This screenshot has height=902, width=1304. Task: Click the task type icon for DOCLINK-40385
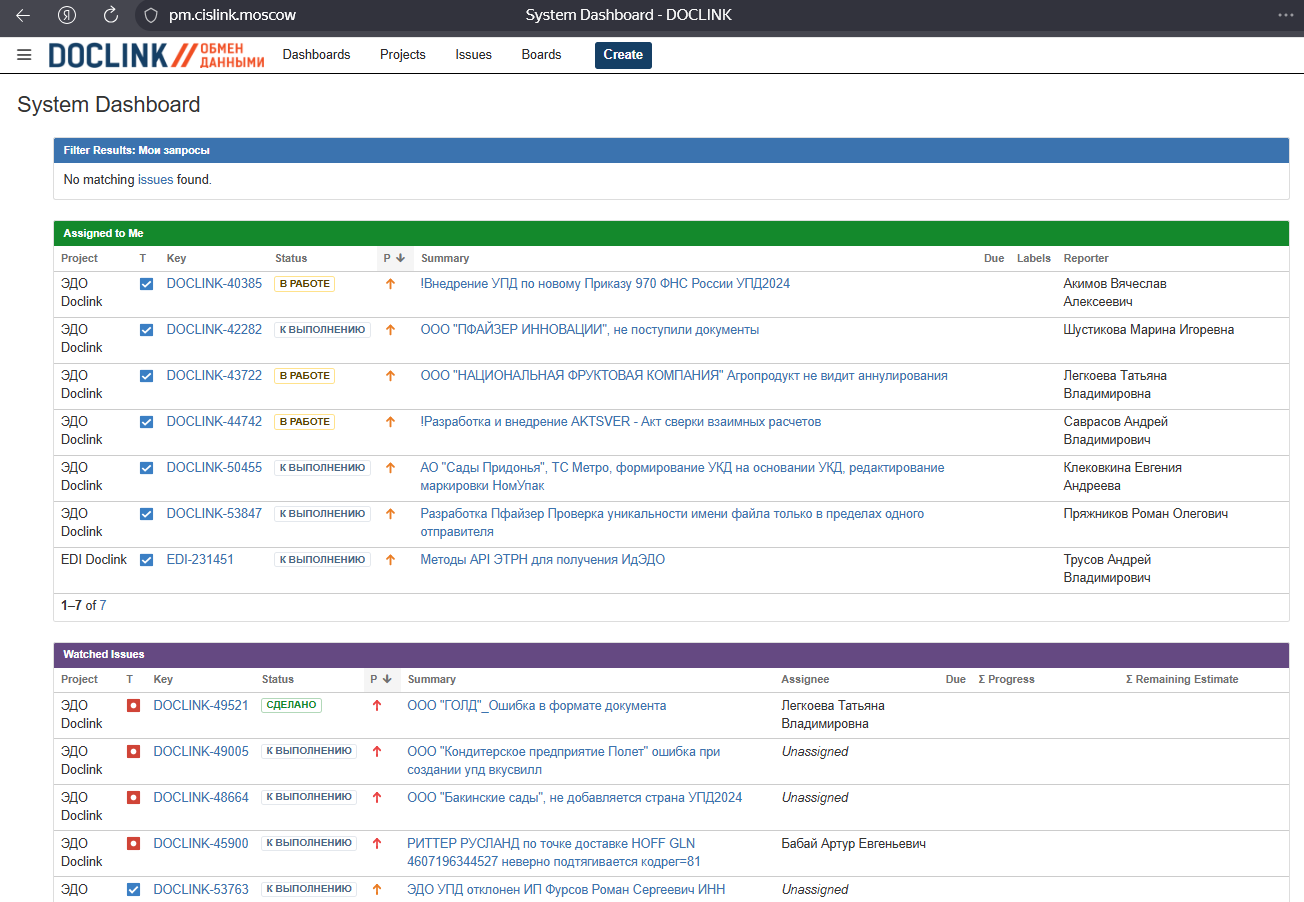pos(147,284)
